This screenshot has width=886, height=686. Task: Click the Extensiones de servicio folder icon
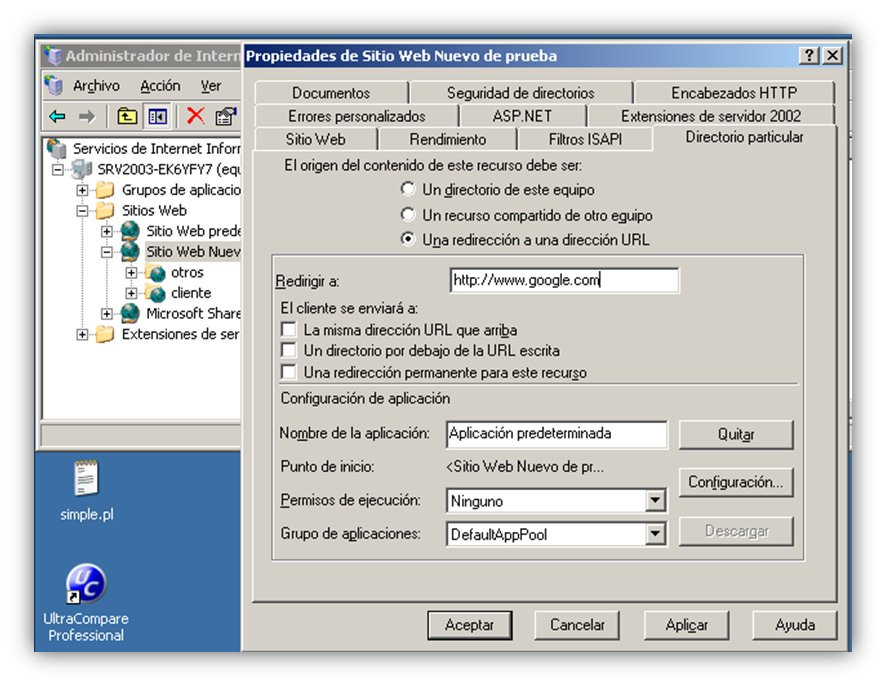tap(105, 335)
